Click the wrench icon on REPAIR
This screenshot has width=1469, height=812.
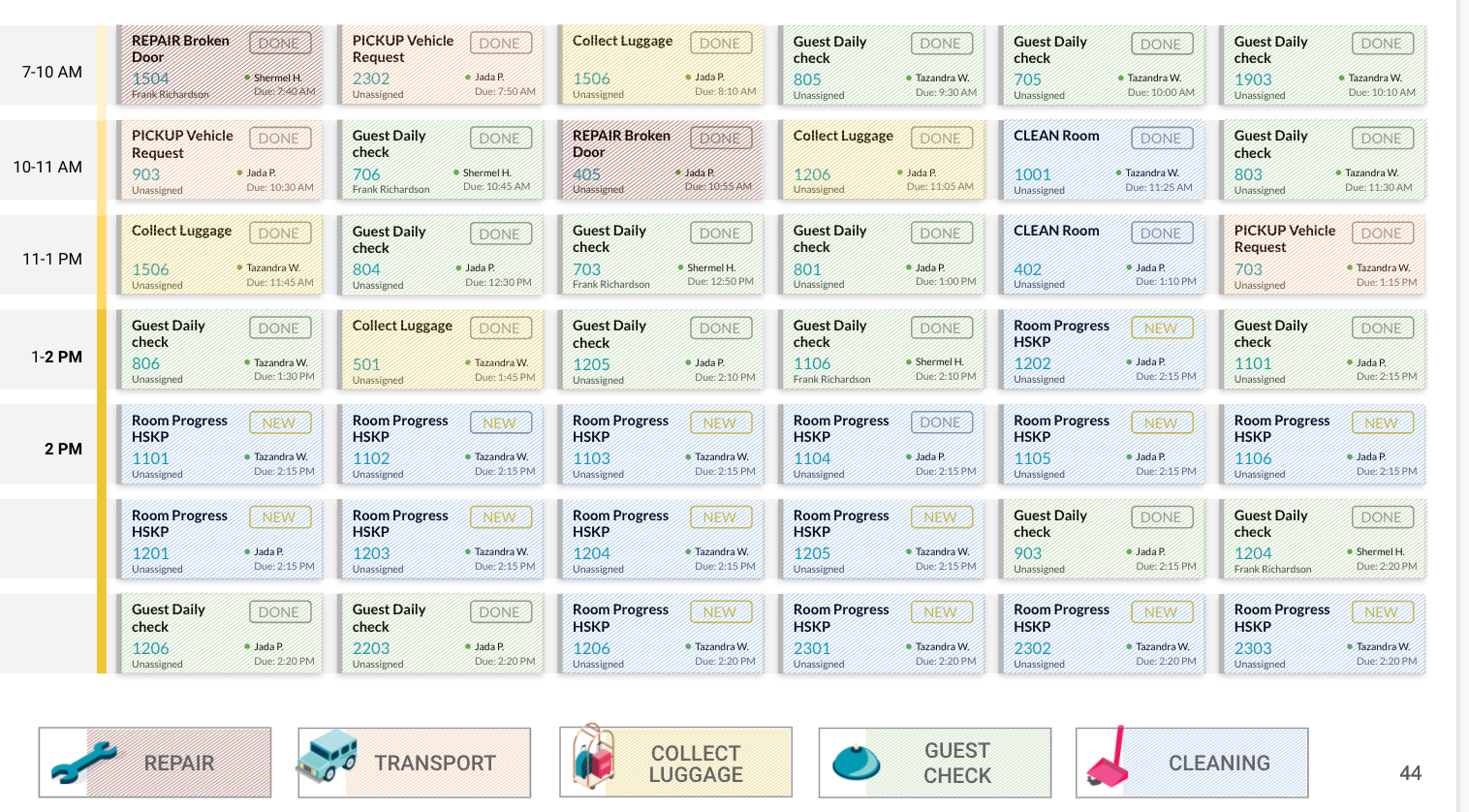click(x=83, y=762)
